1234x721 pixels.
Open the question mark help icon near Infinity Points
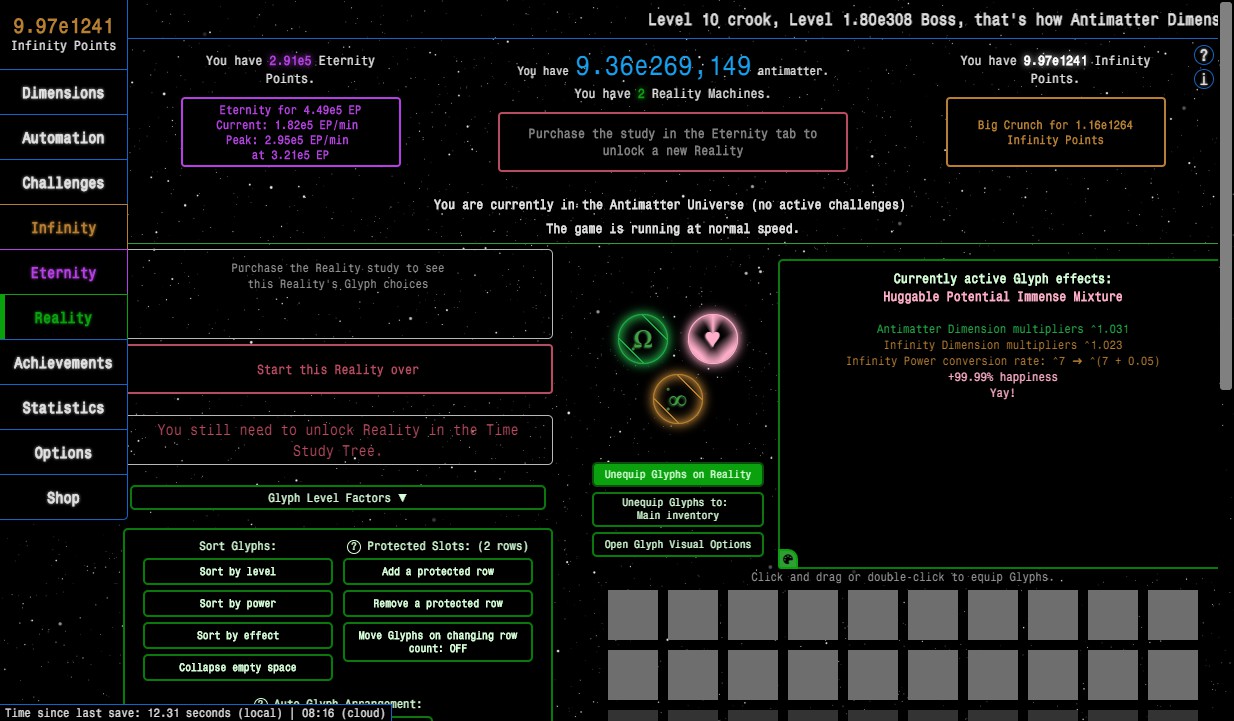point(1204,55)
